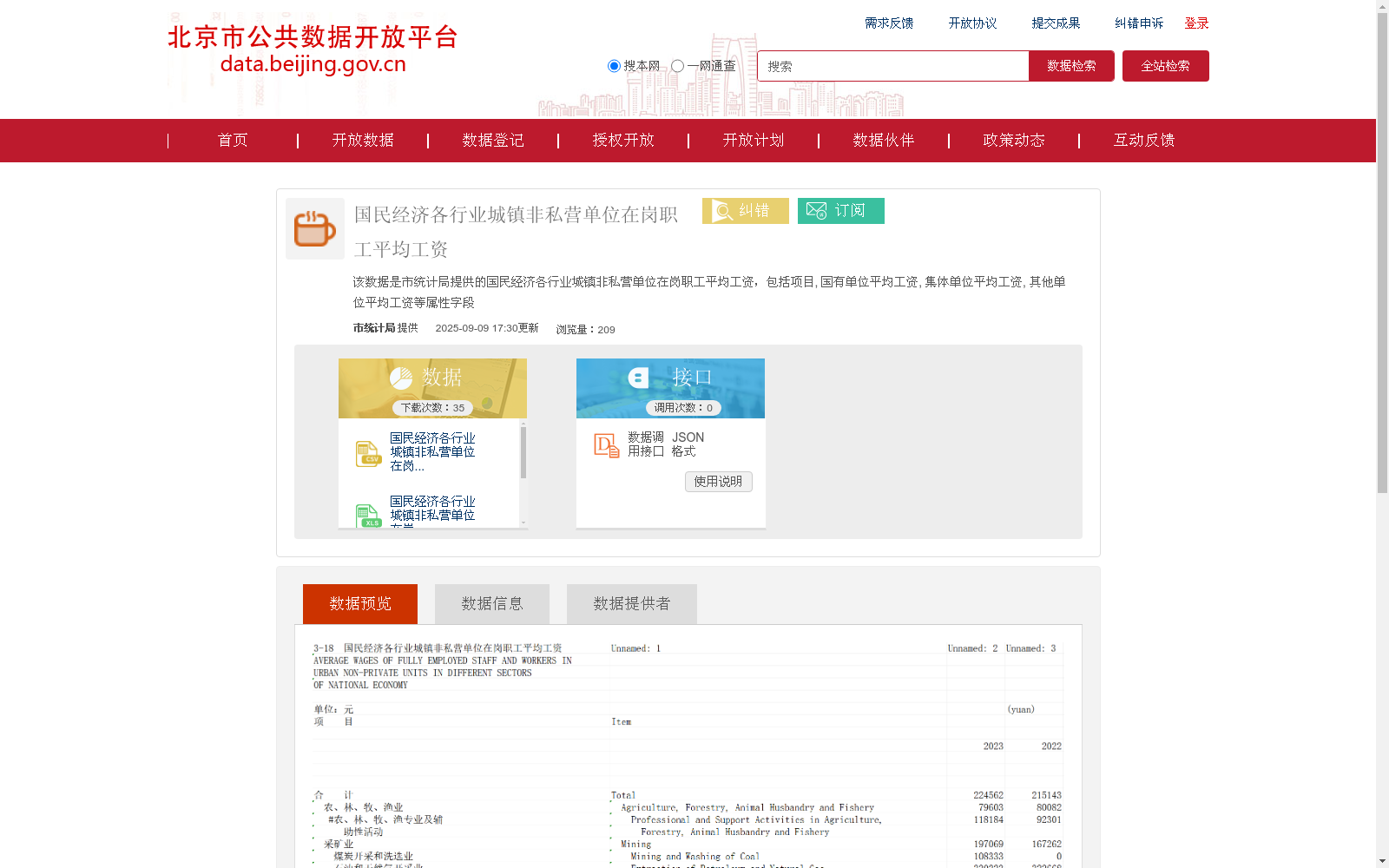Open the CSV file download icon
This screenshot has height=868, width=1389.
[x=368, y=452]
